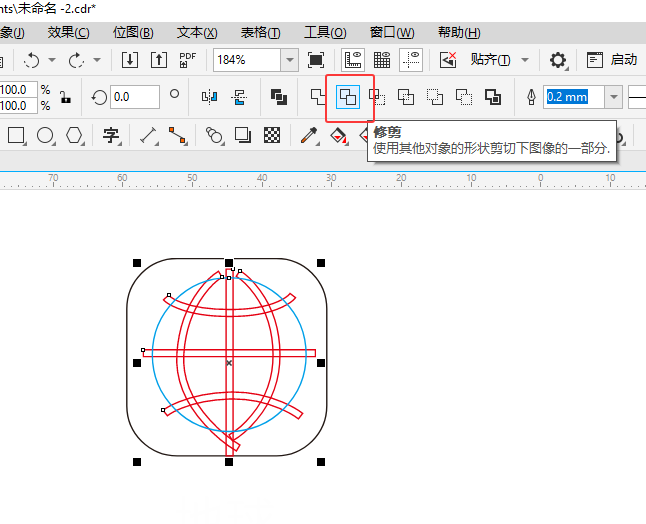The height and width of the screenshot is (524, 646).
Task: Select the Text tool
Action: coord(111,135)
